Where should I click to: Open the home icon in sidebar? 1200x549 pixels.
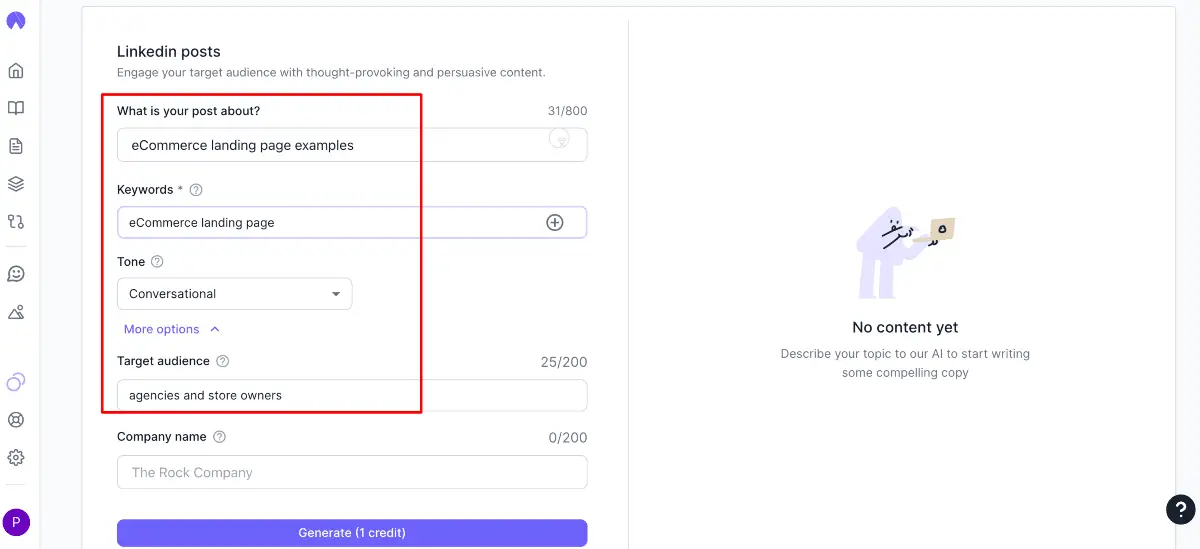pyautogui.click(x=16, y=71)
